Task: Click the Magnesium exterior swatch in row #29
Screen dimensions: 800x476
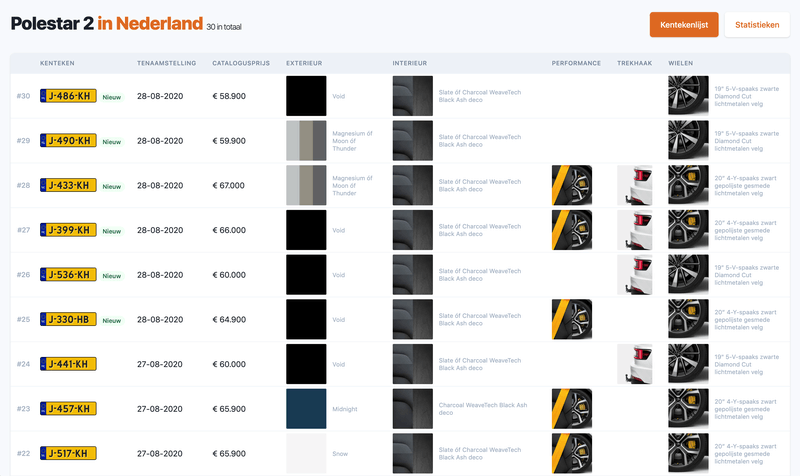Action: click(x=306, y=141)
